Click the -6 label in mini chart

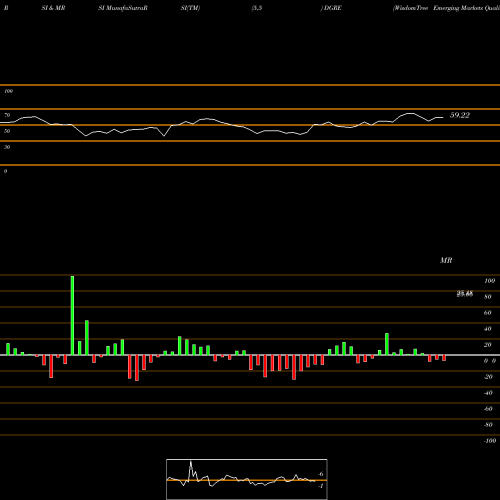click(x=320, y=474)
